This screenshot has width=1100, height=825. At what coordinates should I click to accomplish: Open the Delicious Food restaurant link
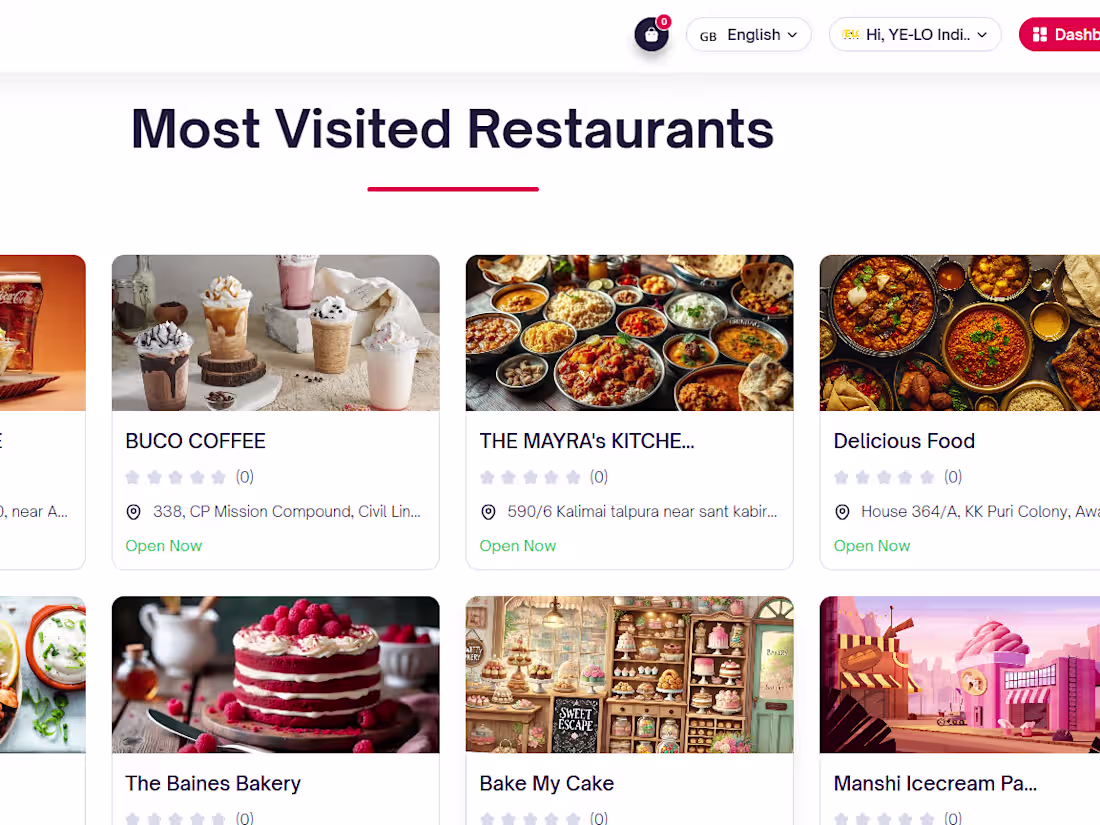tap(904, 441)
